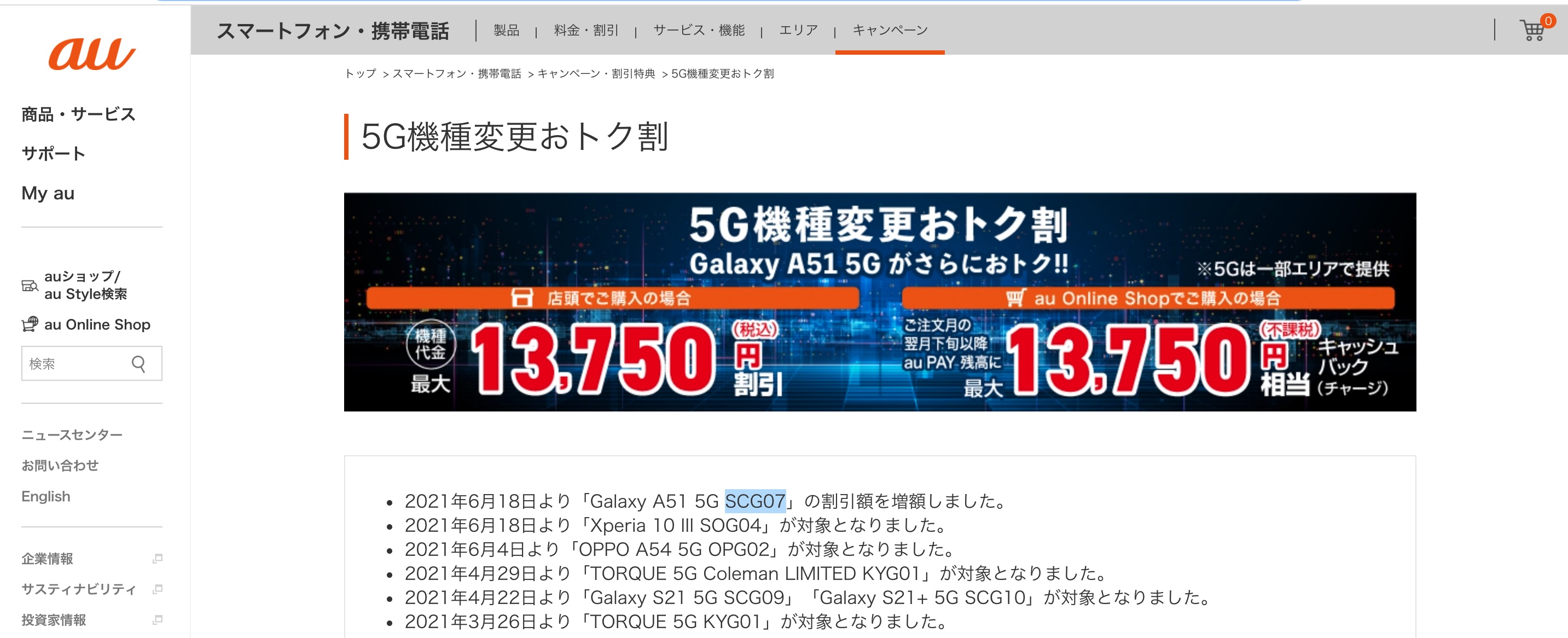The width and height of the screenshot is (1568, 638).
Task: Click external link icon beside サスティナビリティ
Action: tap(158, 589)
